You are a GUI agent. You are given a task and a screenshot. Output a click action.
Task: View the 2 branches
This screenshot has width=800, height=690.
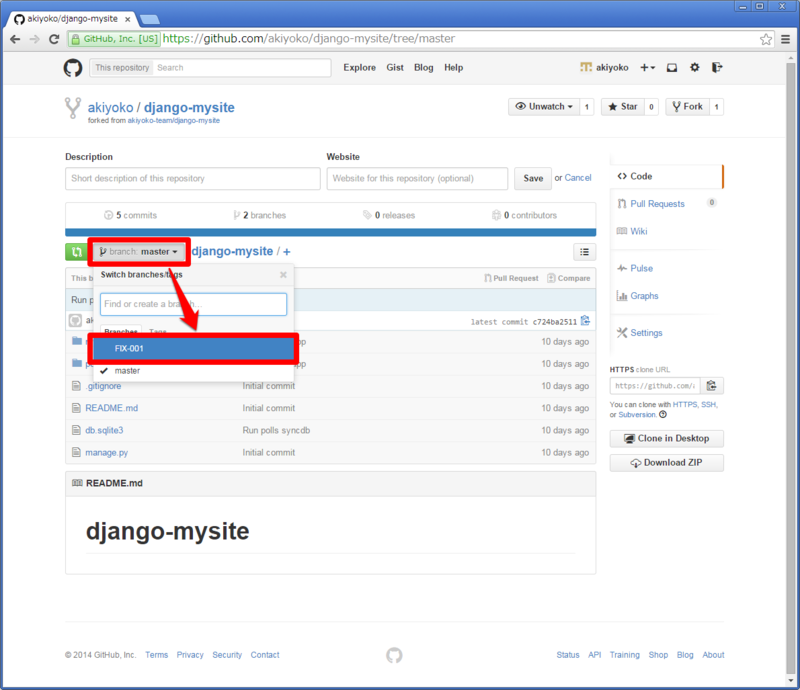click(x=260, y=215)
